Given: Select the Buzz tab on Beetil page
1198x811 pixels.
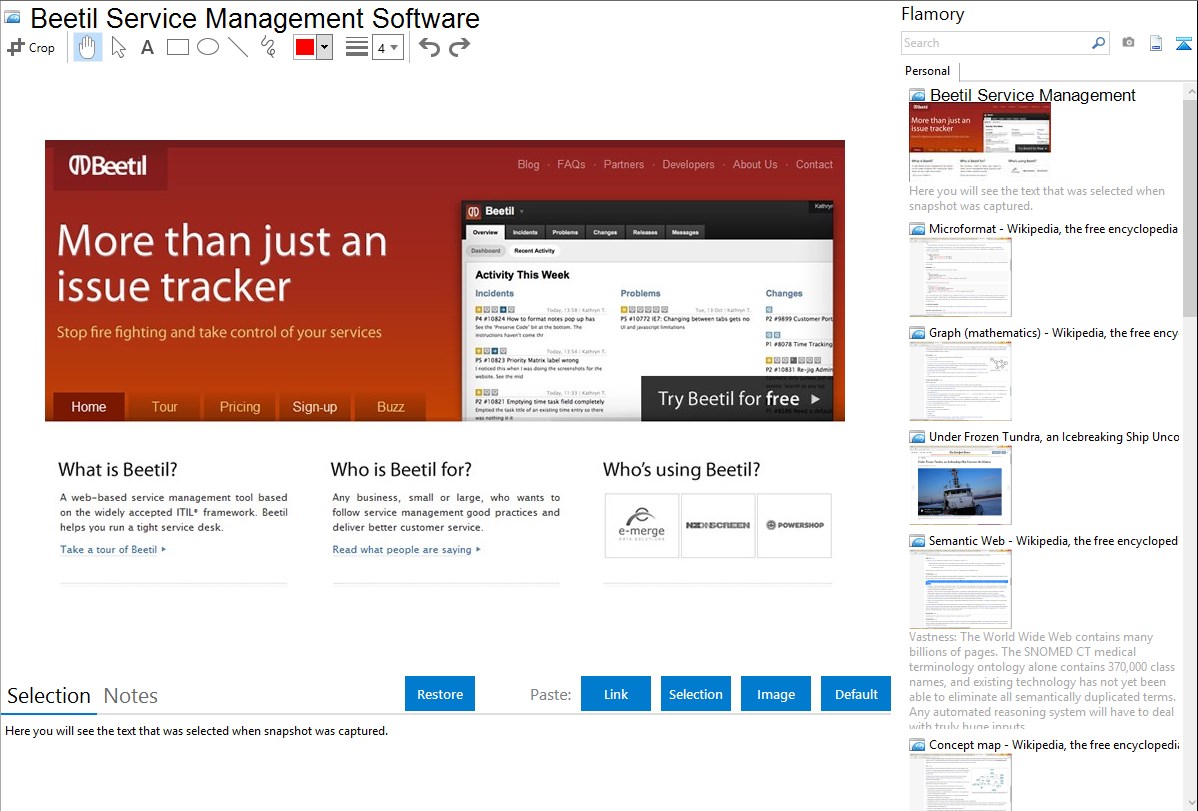Looking at the screenshot, I should [x=390, y=407].
